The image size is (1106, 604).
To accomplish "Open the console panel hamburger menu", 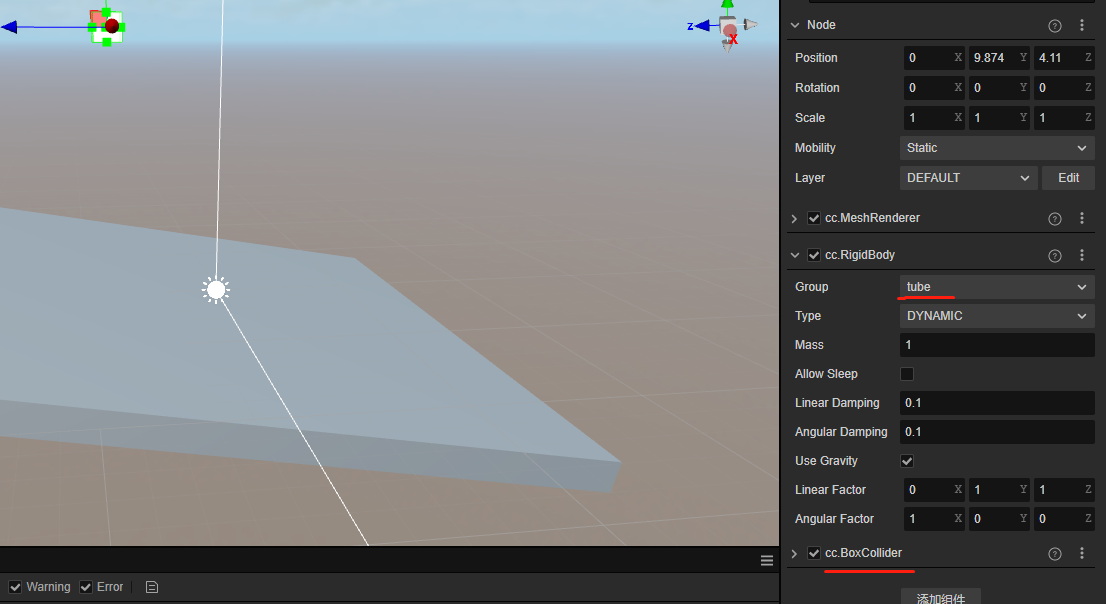I will coord(767,560).
